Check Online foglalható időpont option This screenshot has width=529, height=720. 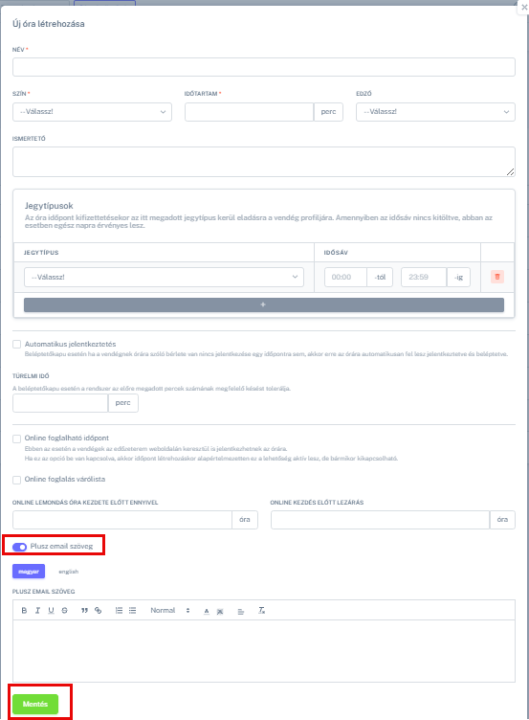tap(17, 438)
